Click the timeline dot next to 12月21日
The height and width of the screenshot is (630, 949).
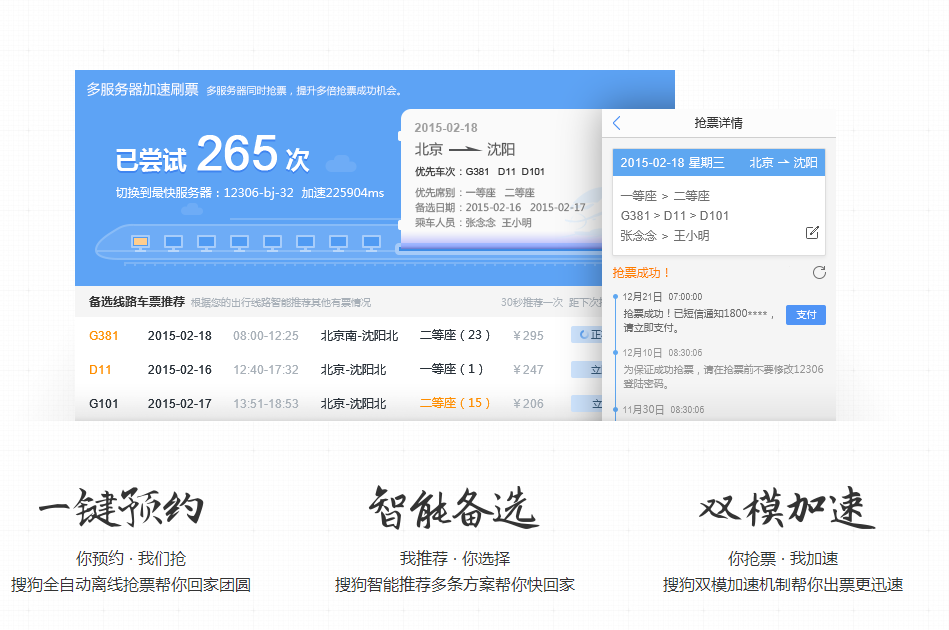click(x=617, y=295)
